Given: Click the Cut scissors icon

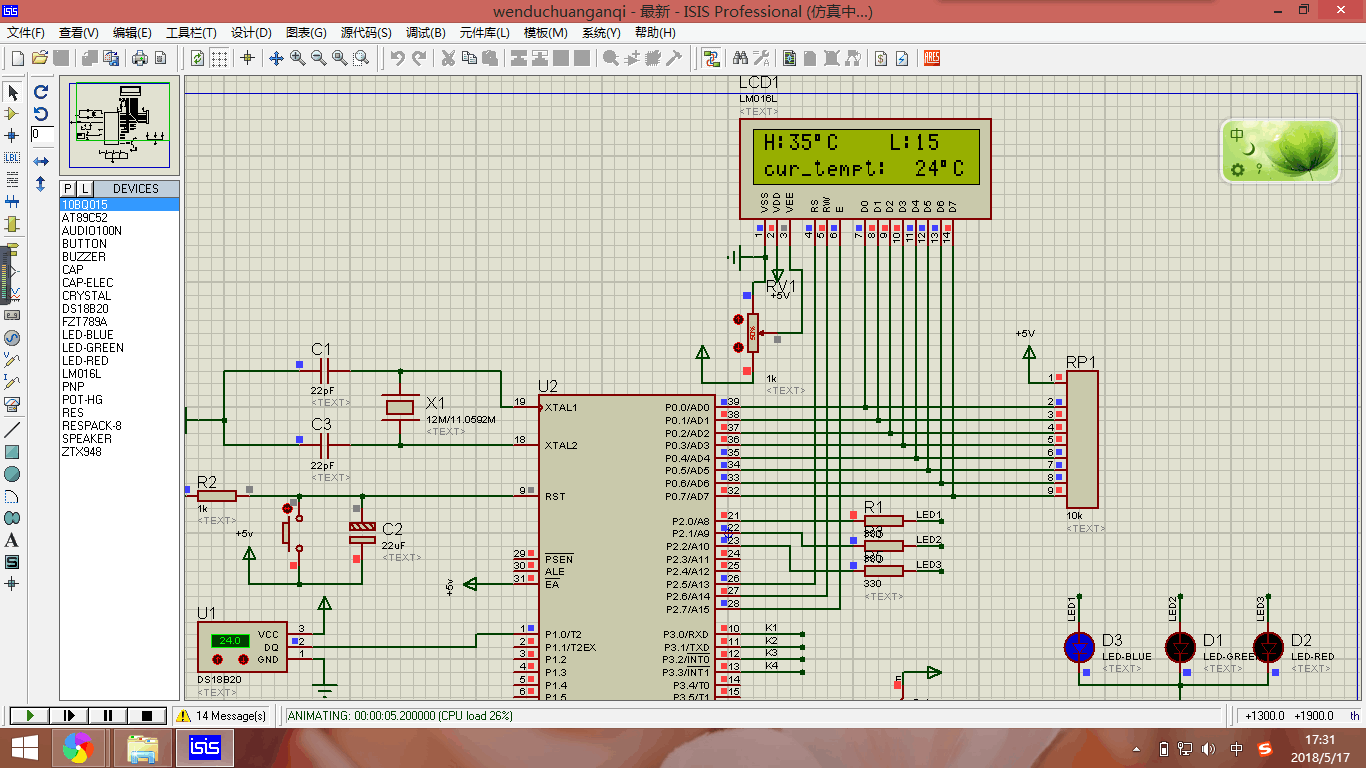Looking at the screenshot, I should click(x=448, y=58).
